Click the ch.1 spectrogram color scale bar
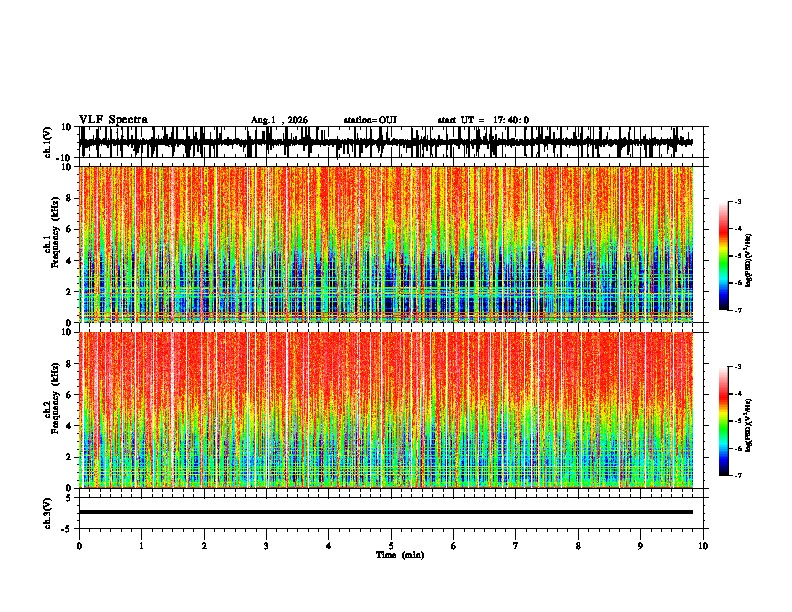The width and height of the screenshot is (792, 612). tap(724, 256)
